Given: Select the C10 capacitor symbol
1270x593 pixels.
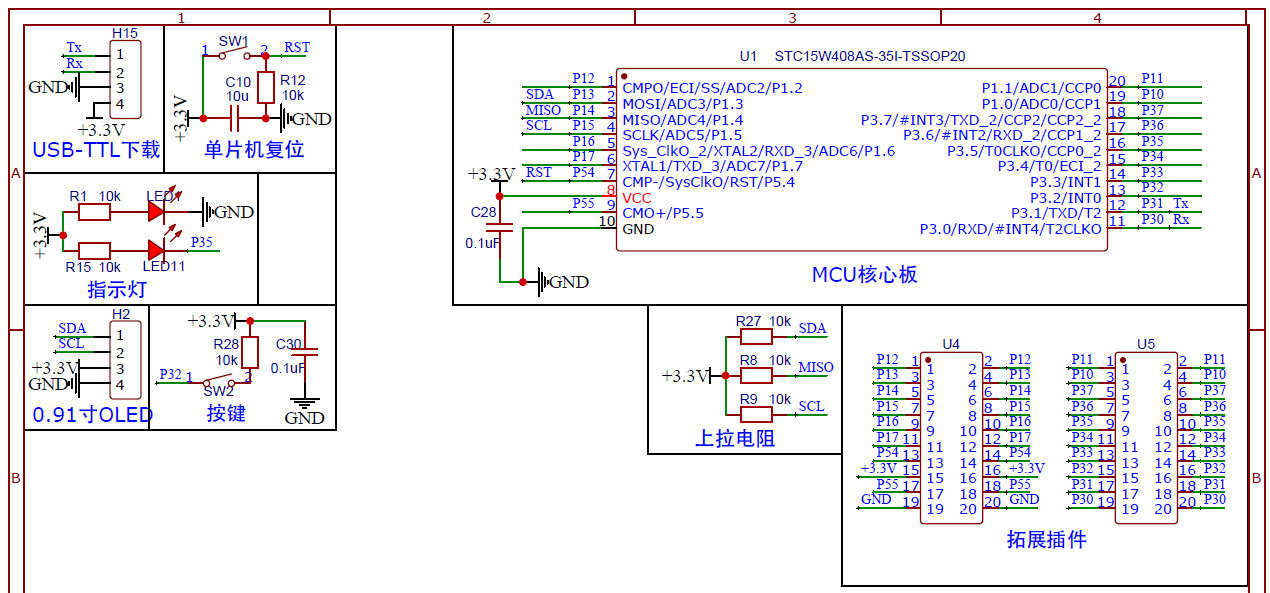Looking at the screenshot, I should [x=236, y=119].
